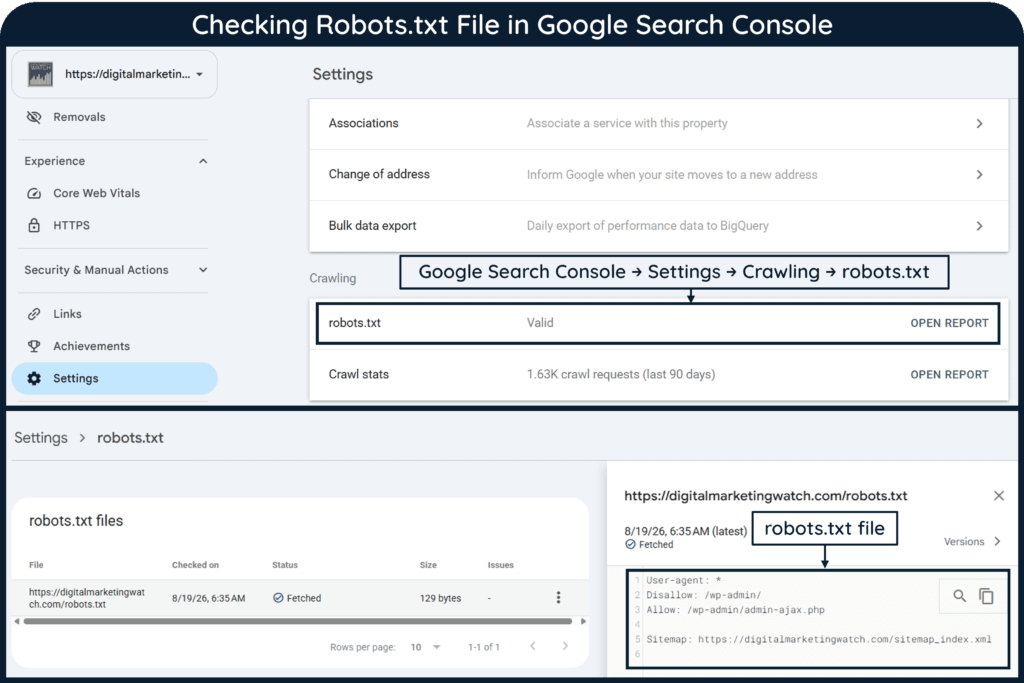Click the Links chain icon
This screenshot has width=1024, height=683.
[34, 314]
